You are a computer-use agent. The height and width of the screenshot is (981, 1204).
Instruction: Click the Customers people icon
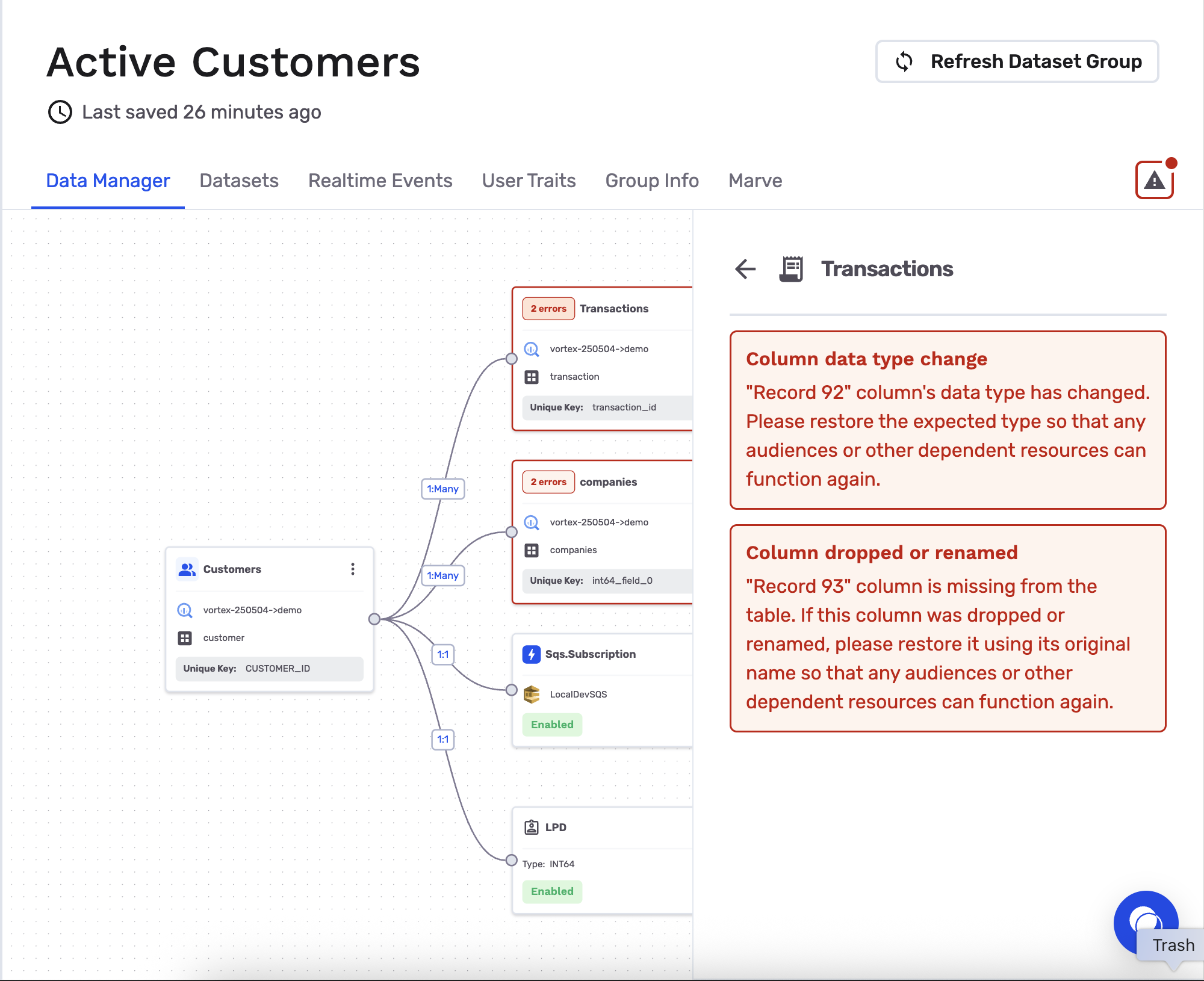(187, 569)
